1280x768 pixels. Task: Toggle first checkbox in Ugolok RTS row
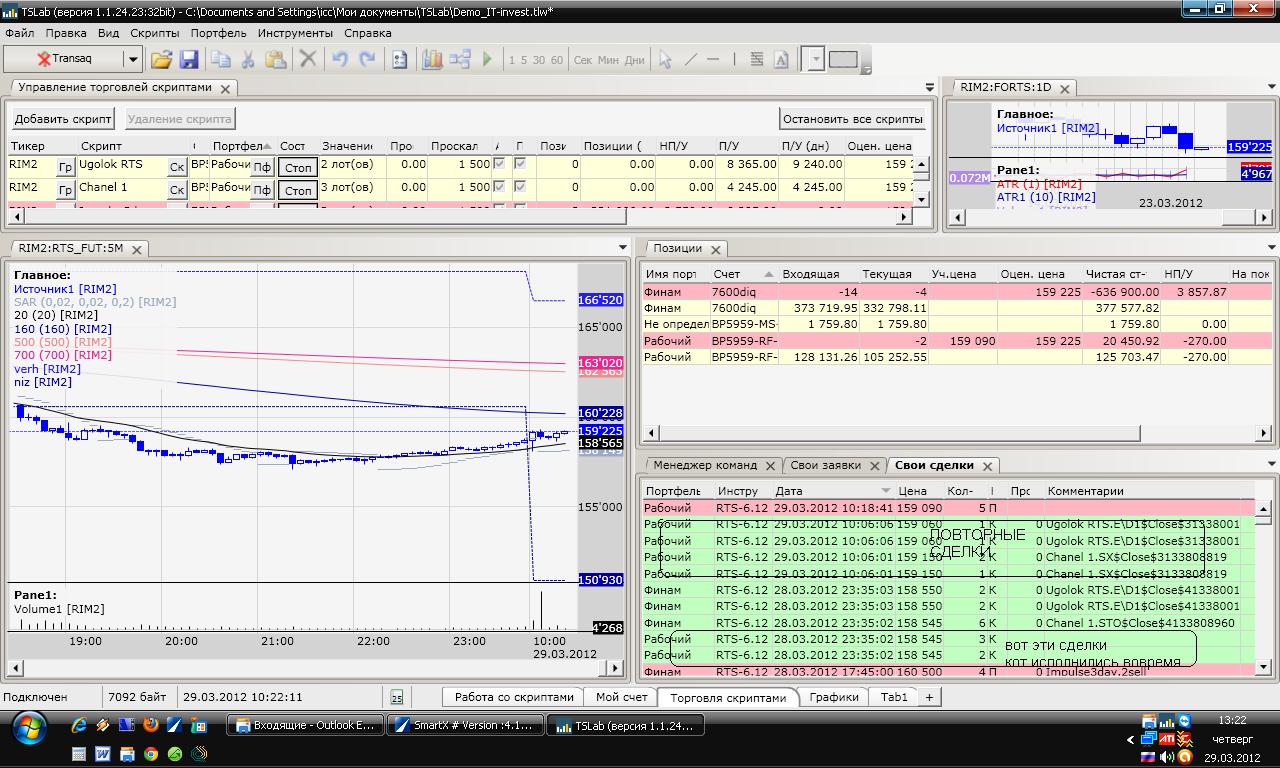coord(499,164)
